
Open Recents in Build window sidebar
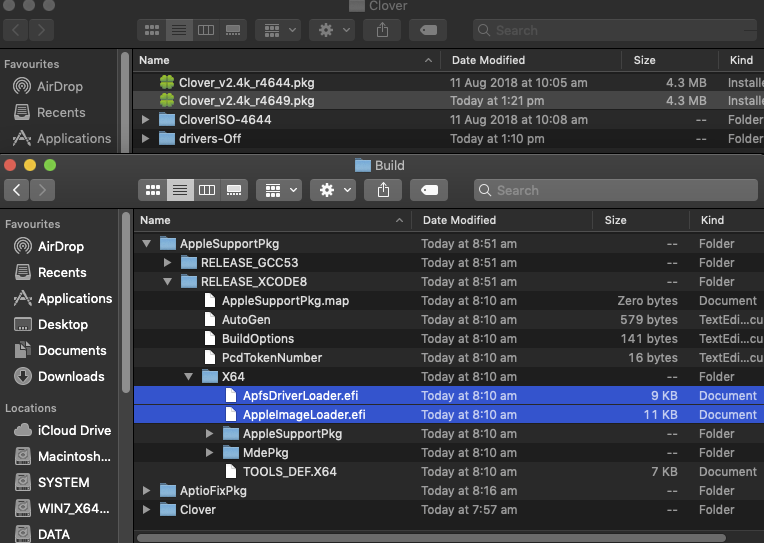click(x=50, y=272)
